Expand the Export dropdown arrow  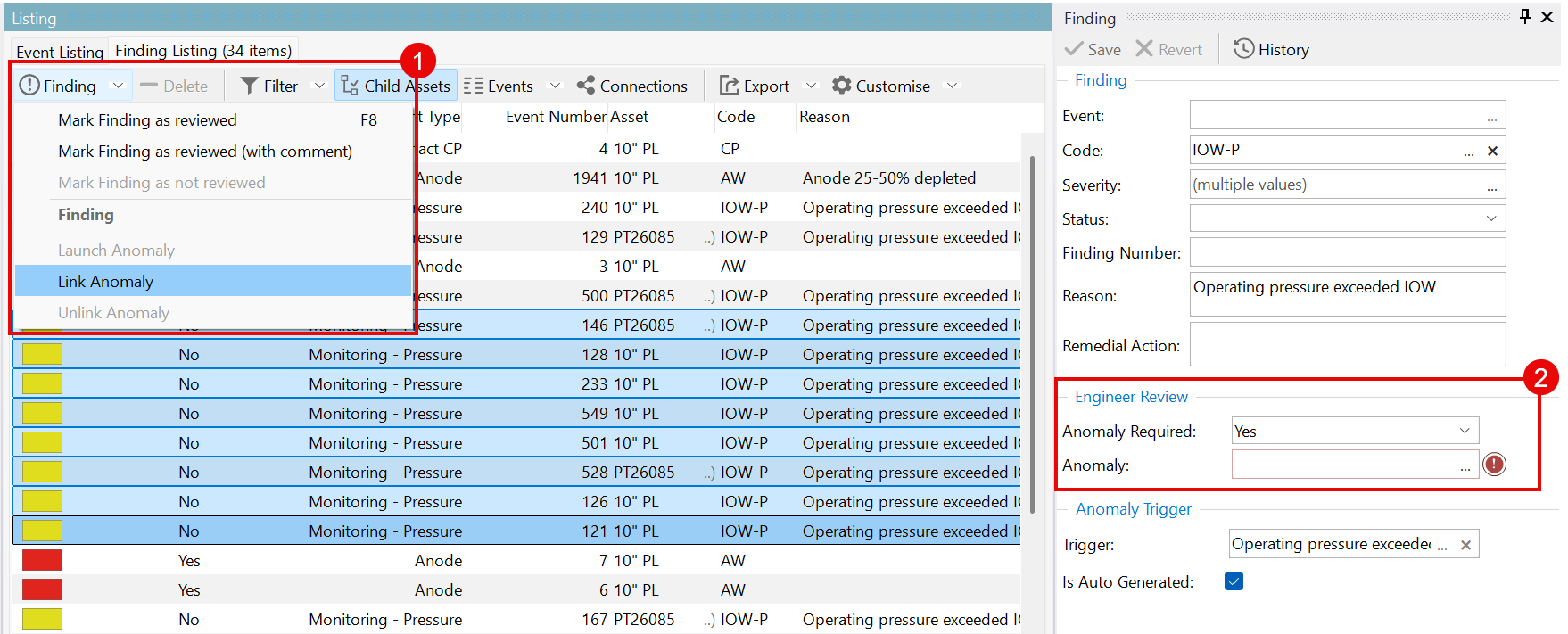point(811,86)
